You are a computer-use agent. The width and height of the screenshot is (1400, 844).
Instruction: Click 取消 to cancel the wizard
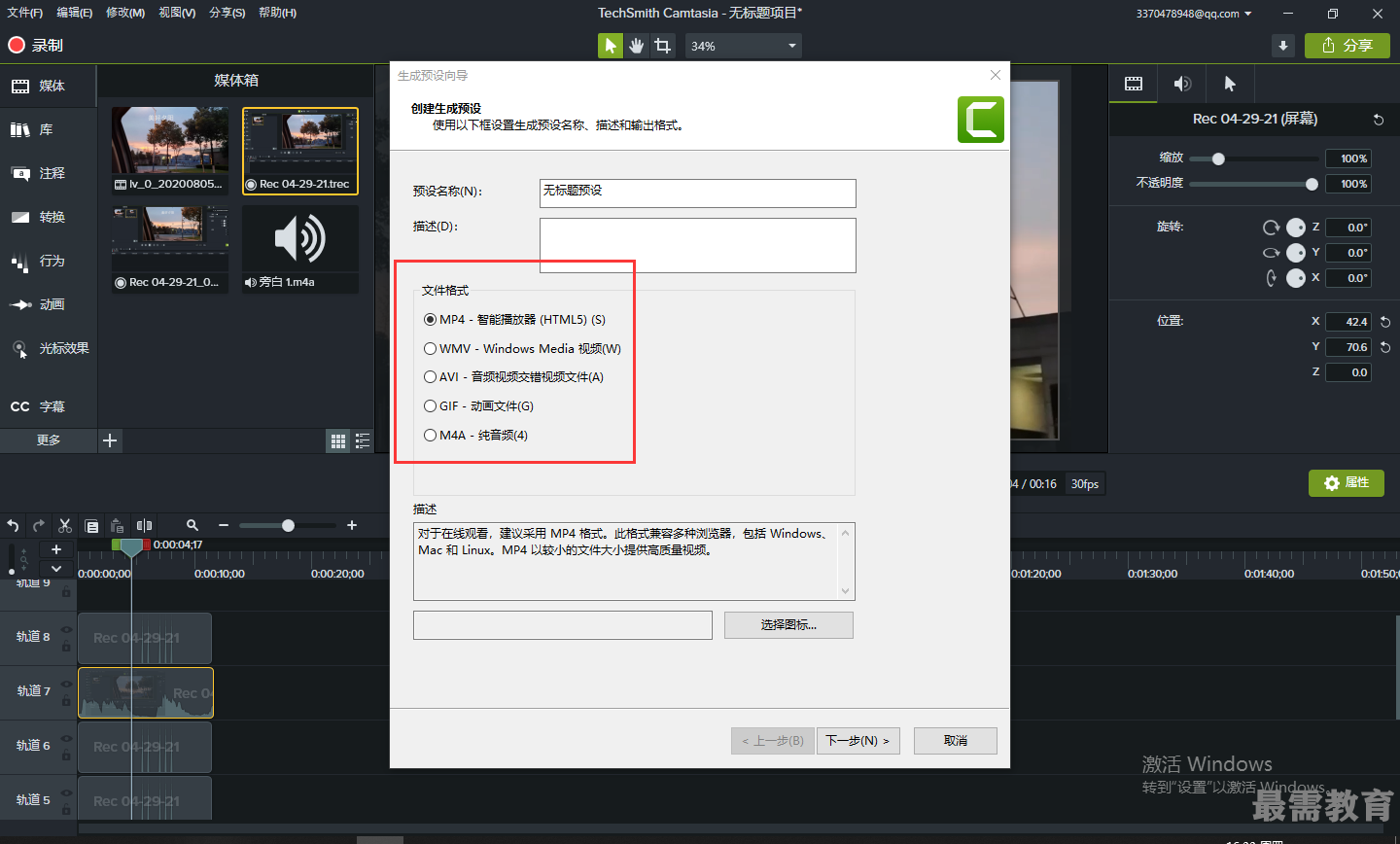(956, 741)
